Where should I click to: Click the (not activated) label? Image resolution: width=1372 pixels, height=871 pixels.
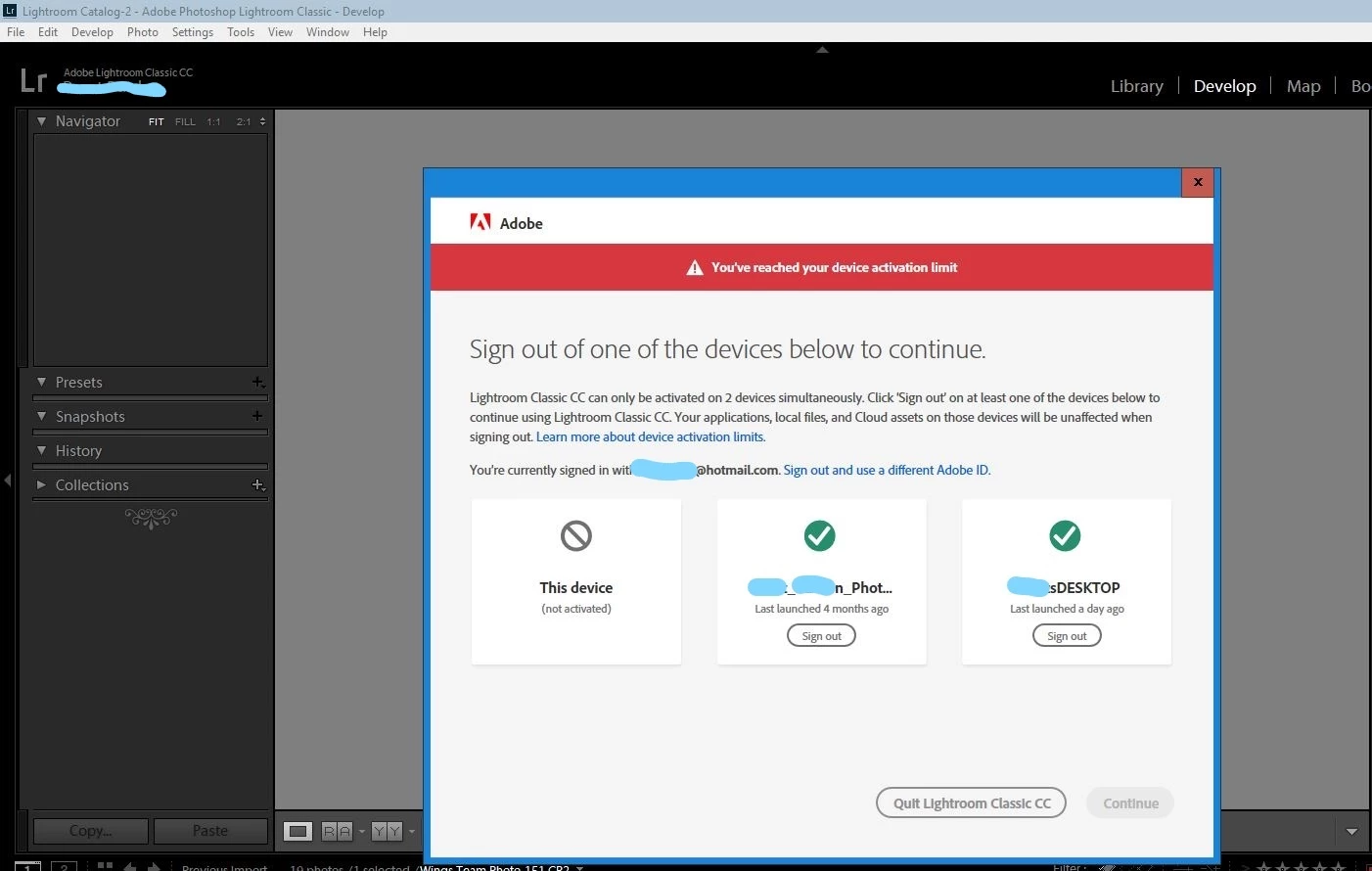click(576, 609)
